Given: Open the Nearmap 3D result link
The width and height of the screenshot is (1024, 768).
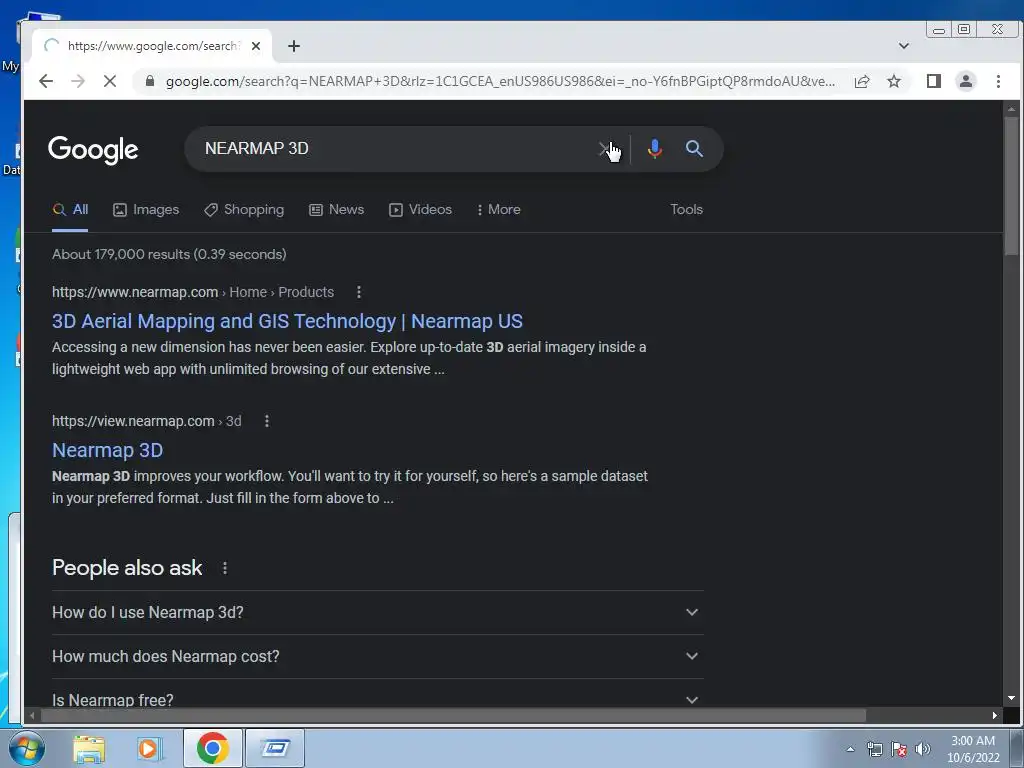Looking at the screenshot, I should (x=107, y=451).
